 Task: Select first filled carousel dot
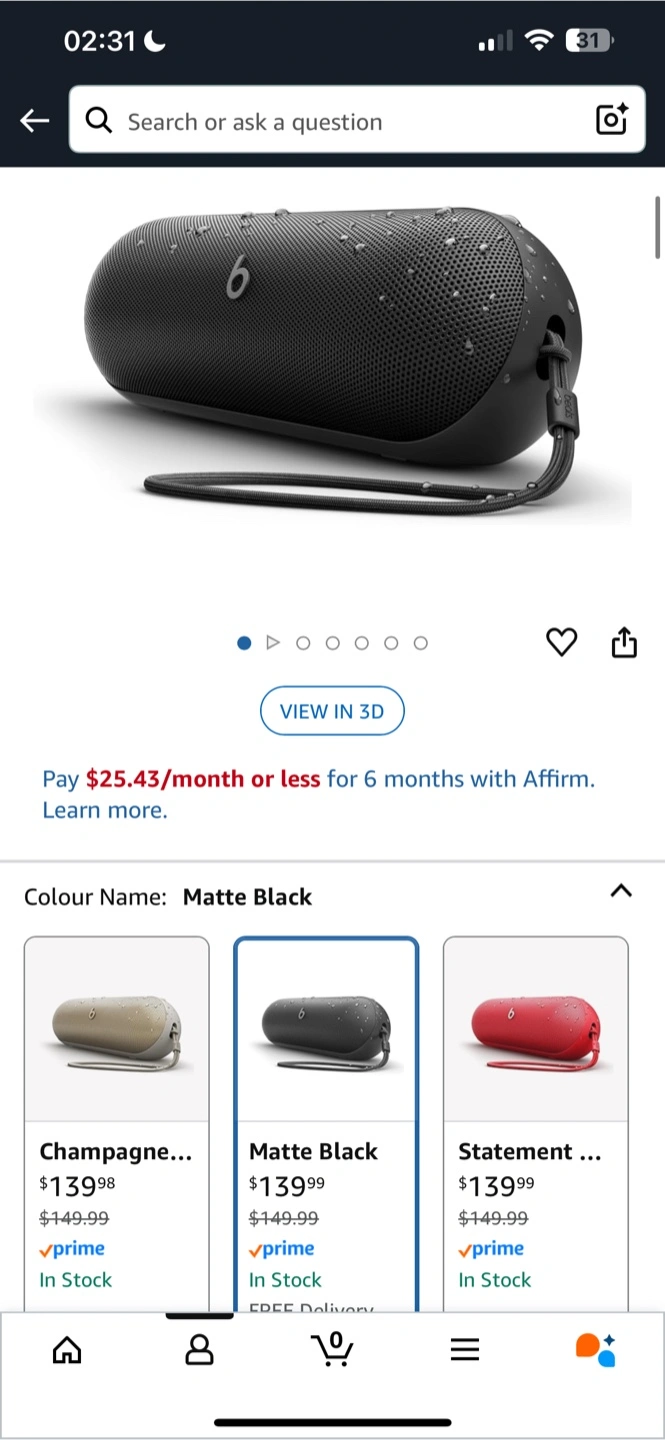[x=244, y=643]
